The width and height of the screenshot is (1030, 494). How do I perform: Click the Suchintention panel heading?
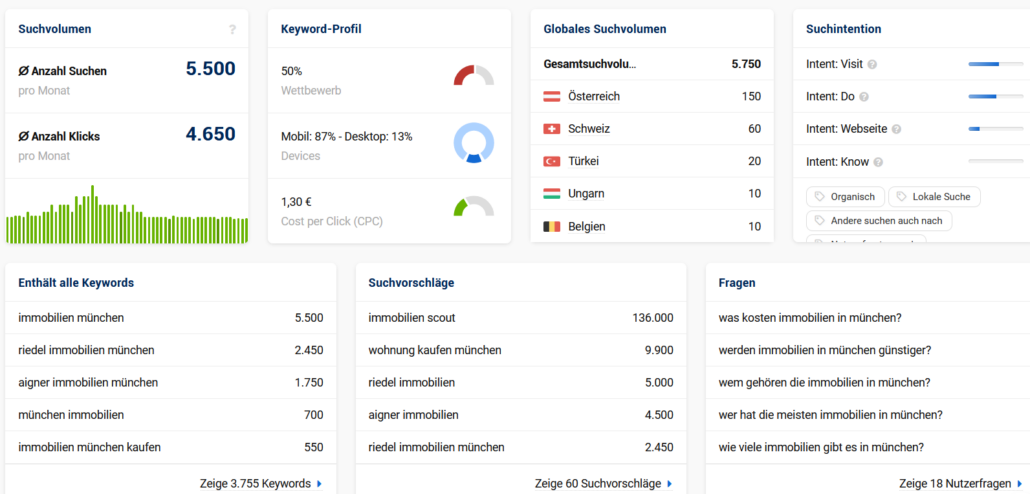pos(843,29)
